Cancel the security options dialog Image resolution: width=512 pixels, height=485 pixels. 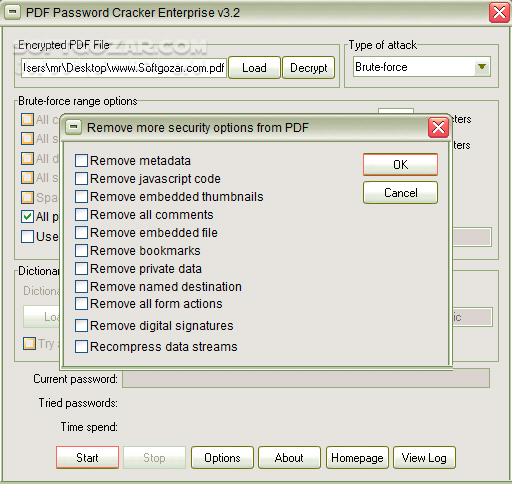pyautogui.click(x=400, y=193)
